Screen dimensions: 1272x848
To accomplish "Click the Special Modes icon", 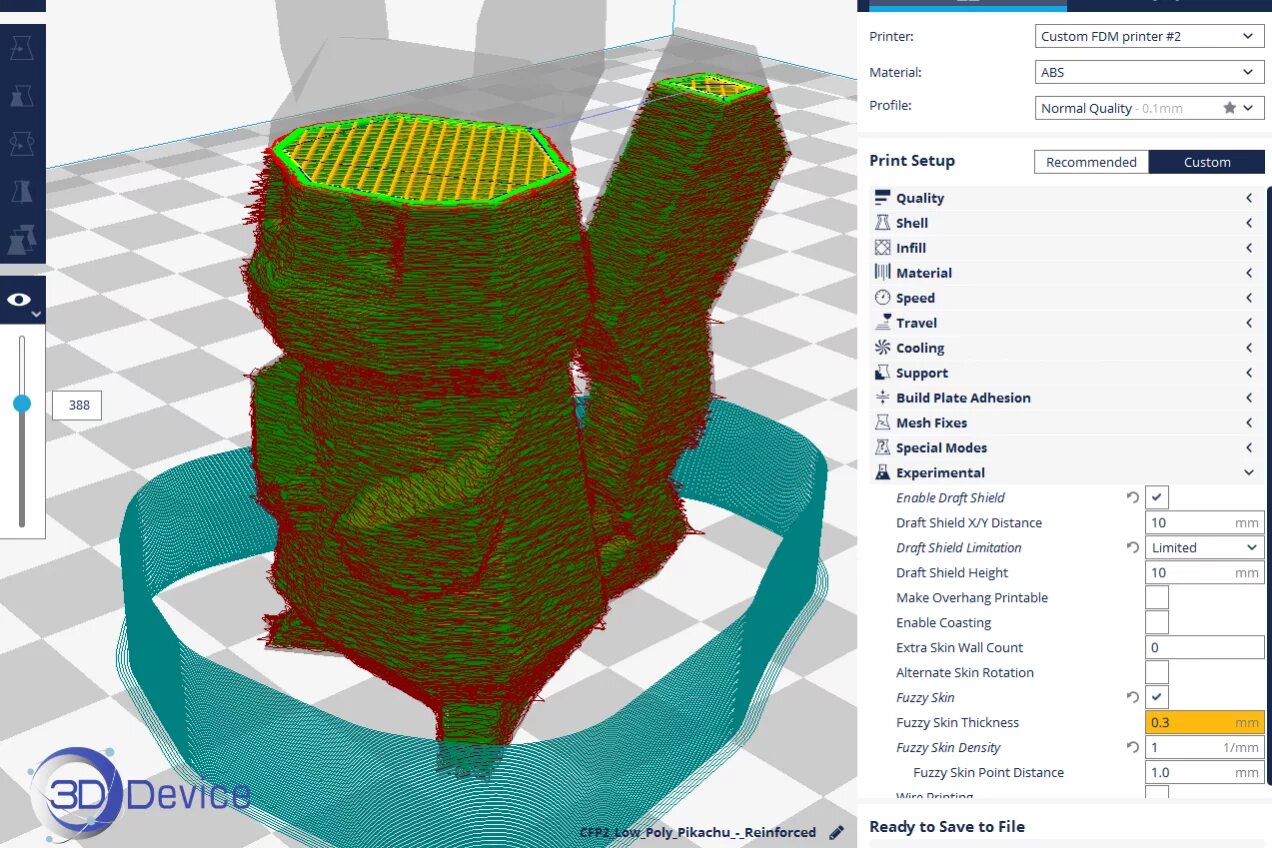I will (x=882, y=448).
